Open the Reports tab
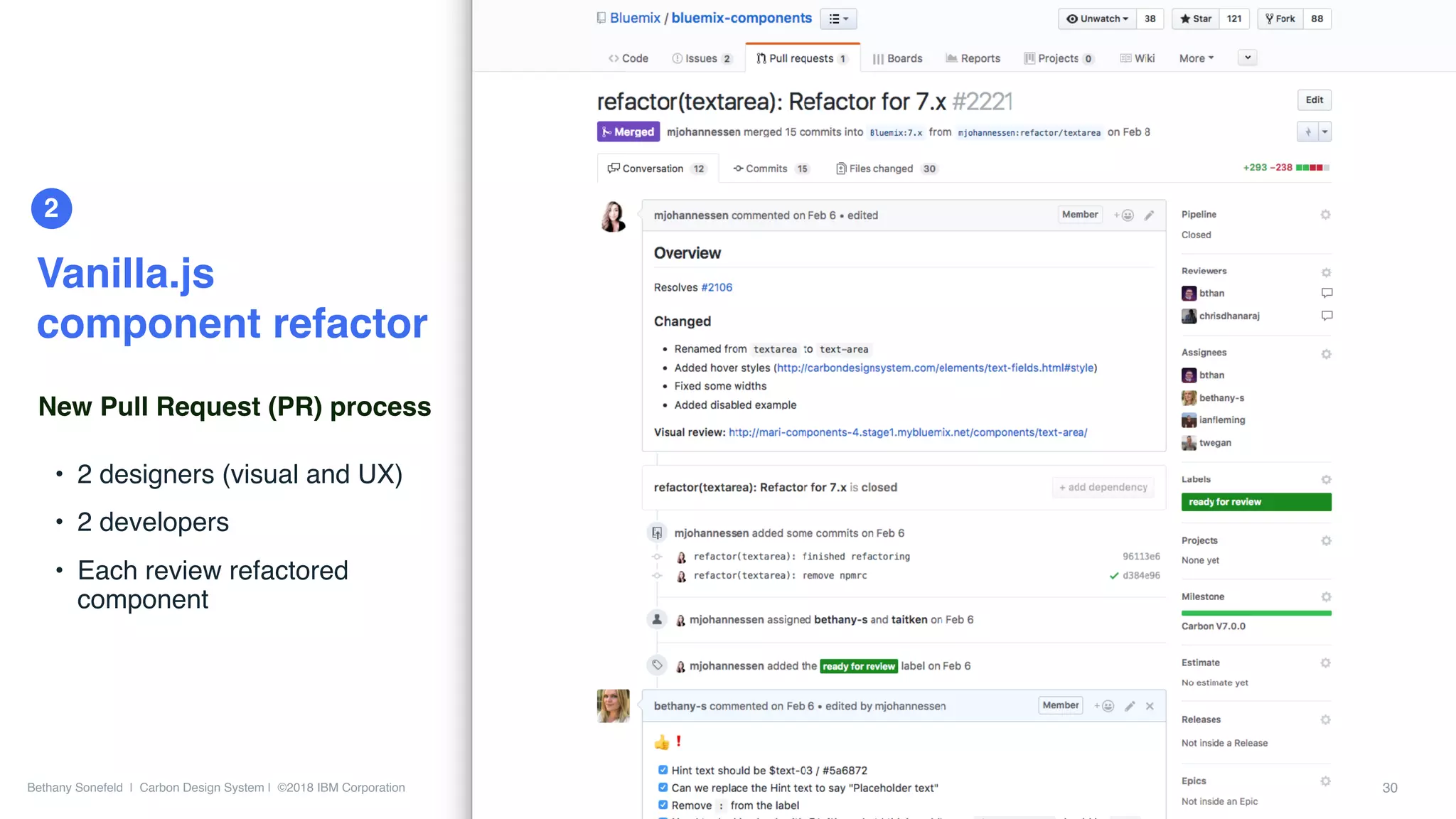This screenshot has height=819, width=1456. (973, 58)
